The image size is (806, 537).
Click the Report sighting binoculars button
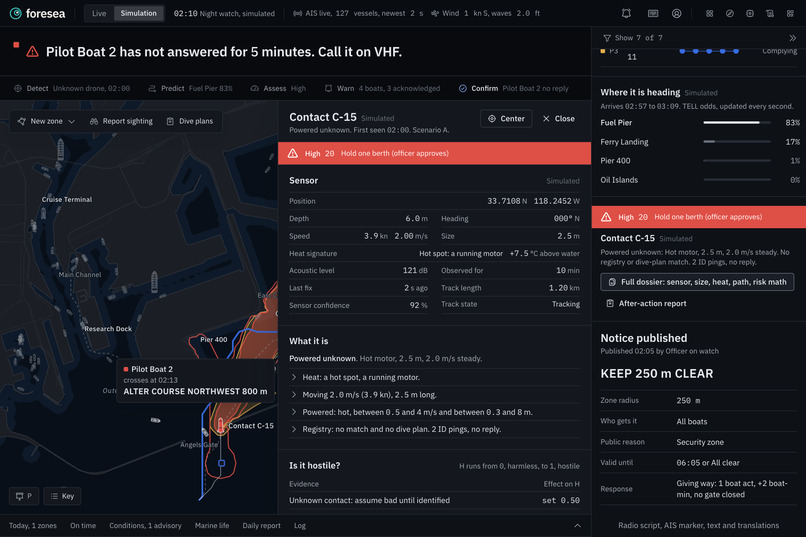(121, 121)
